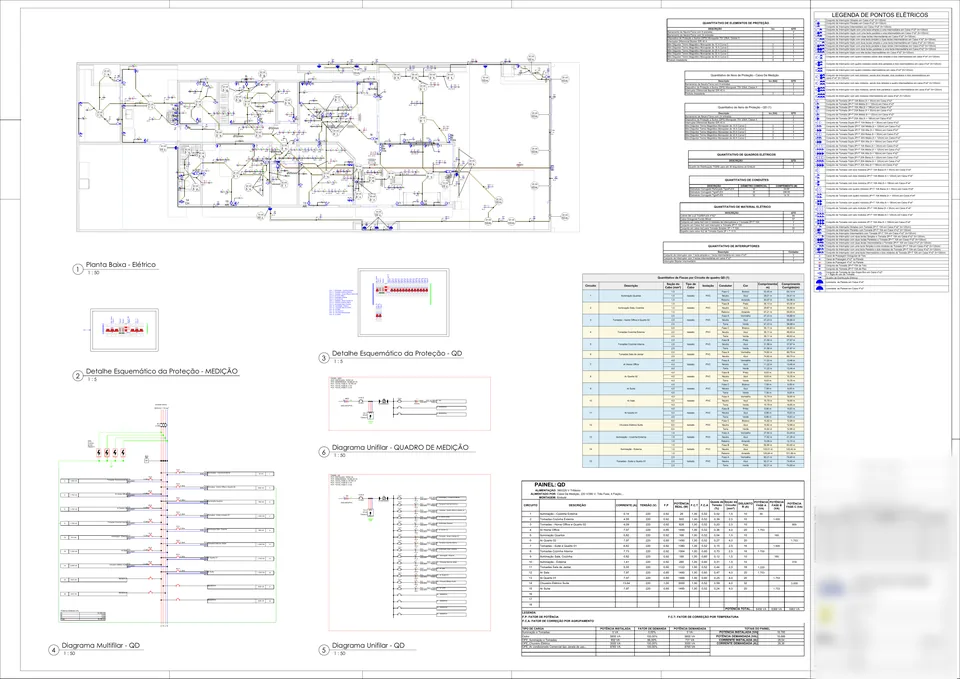Click the '1 : 5' scale under Proteção - MEDIÇÃO
This screenshot has width=960, height=679.
92,380
